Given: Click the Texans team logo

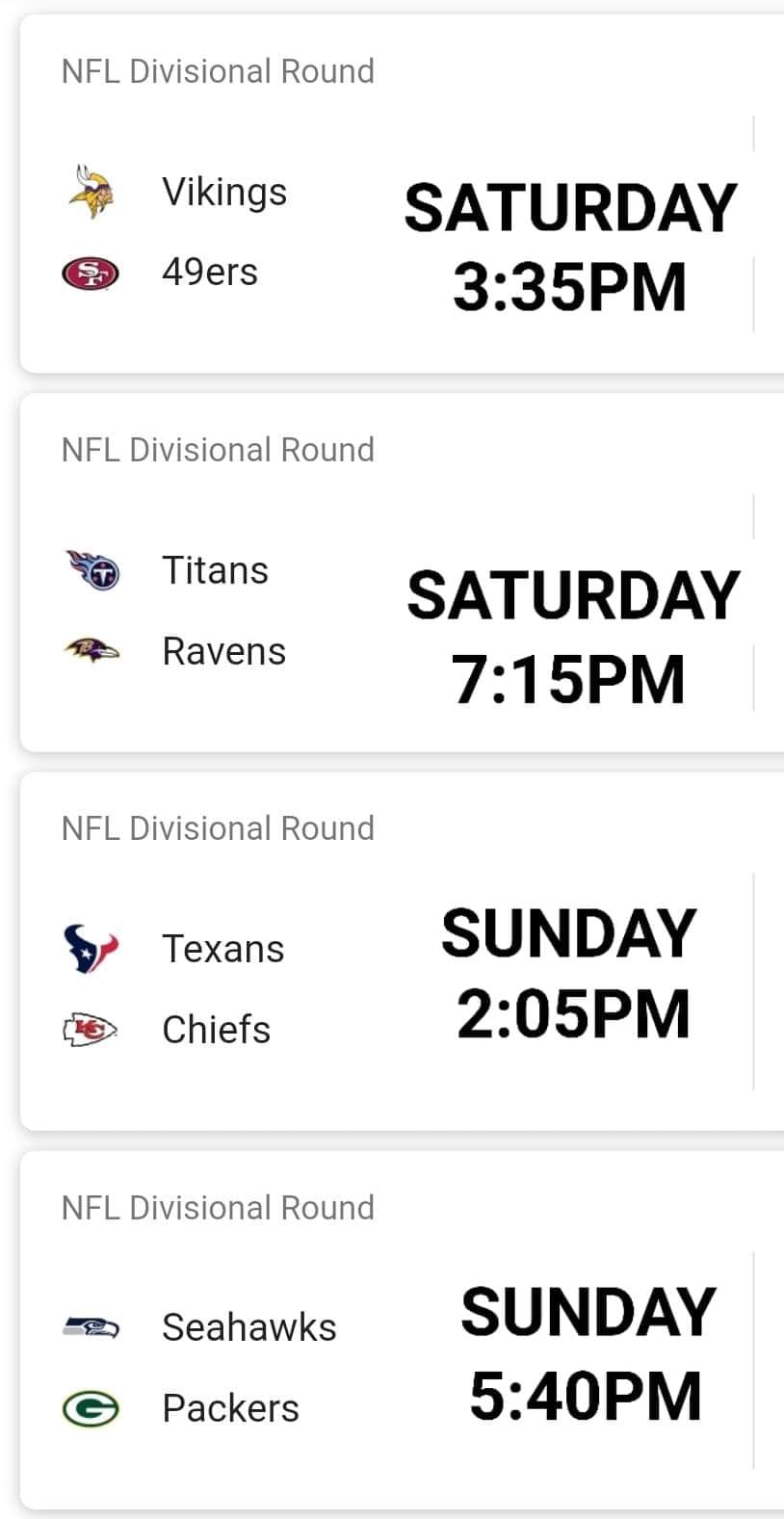Looking at the screenshot, I should 91,949.
